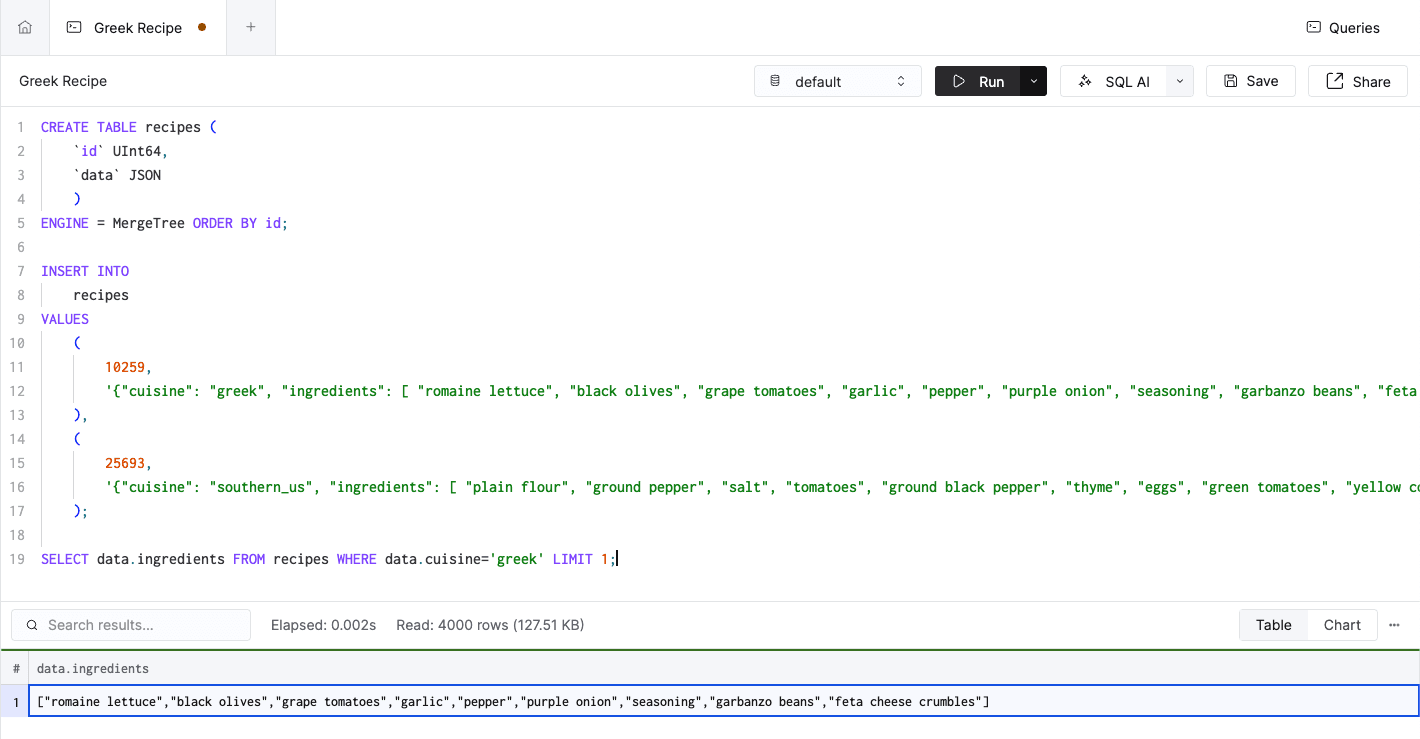Switch results view to Table

point(1273,625)
